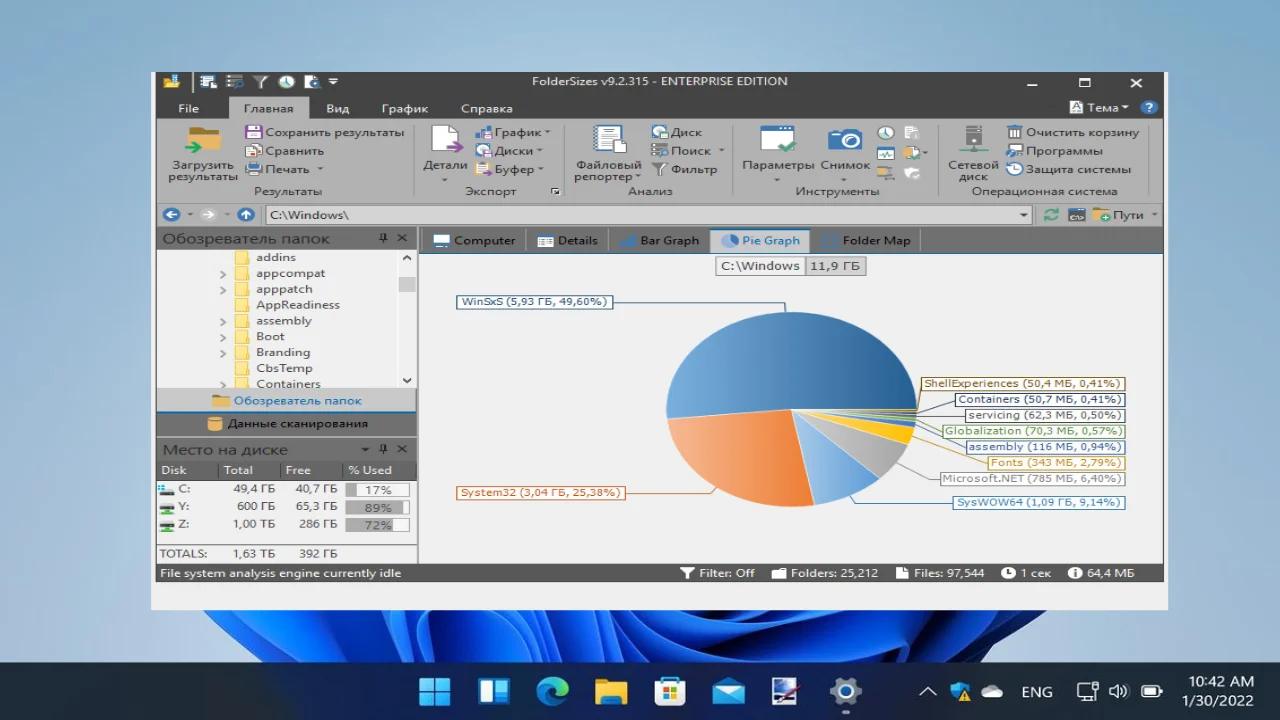1280x720 pixels.
Task: Click the Диск analysis icon
Action: (x=660, y=132)
